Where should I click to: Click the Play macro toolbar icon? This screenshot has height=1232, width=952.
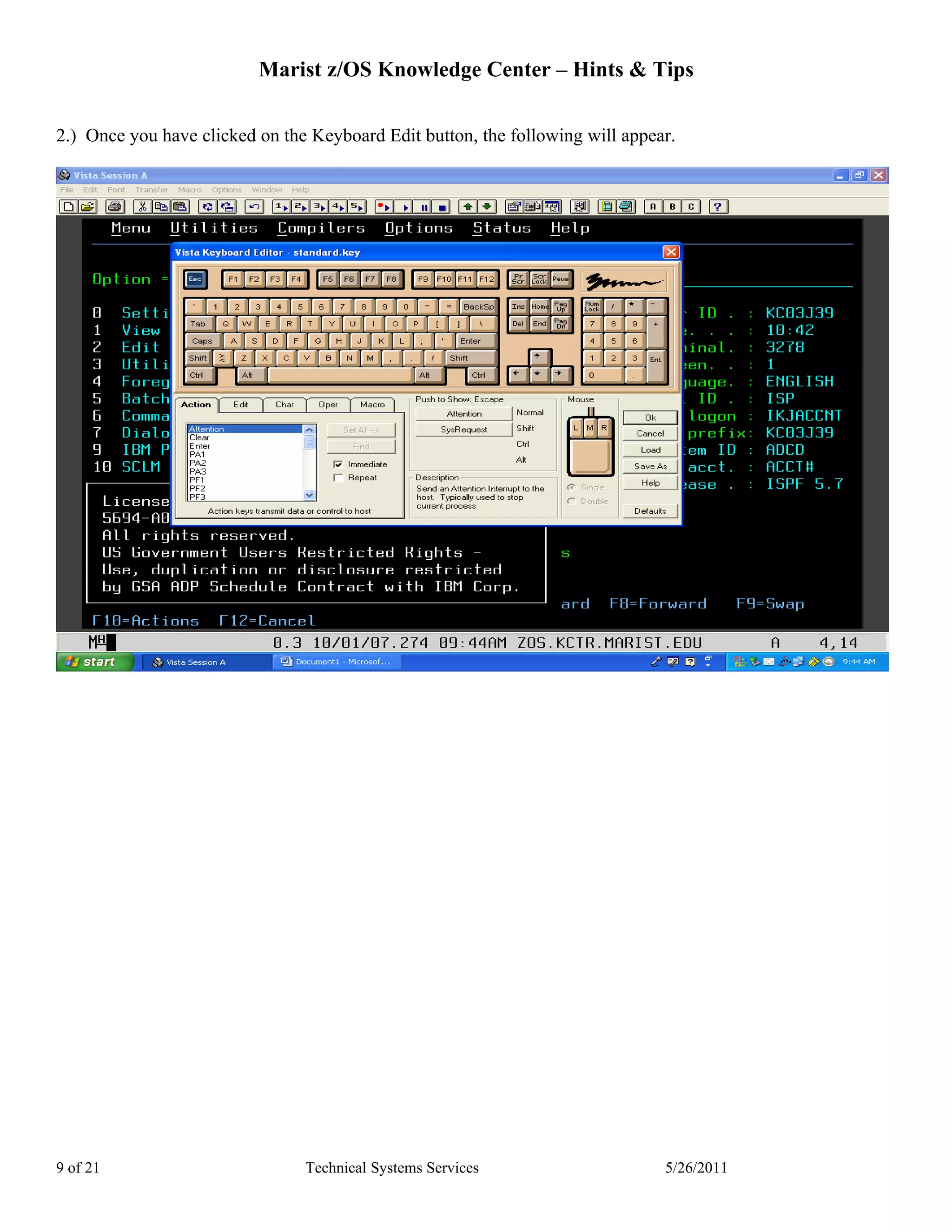(403, 207)
